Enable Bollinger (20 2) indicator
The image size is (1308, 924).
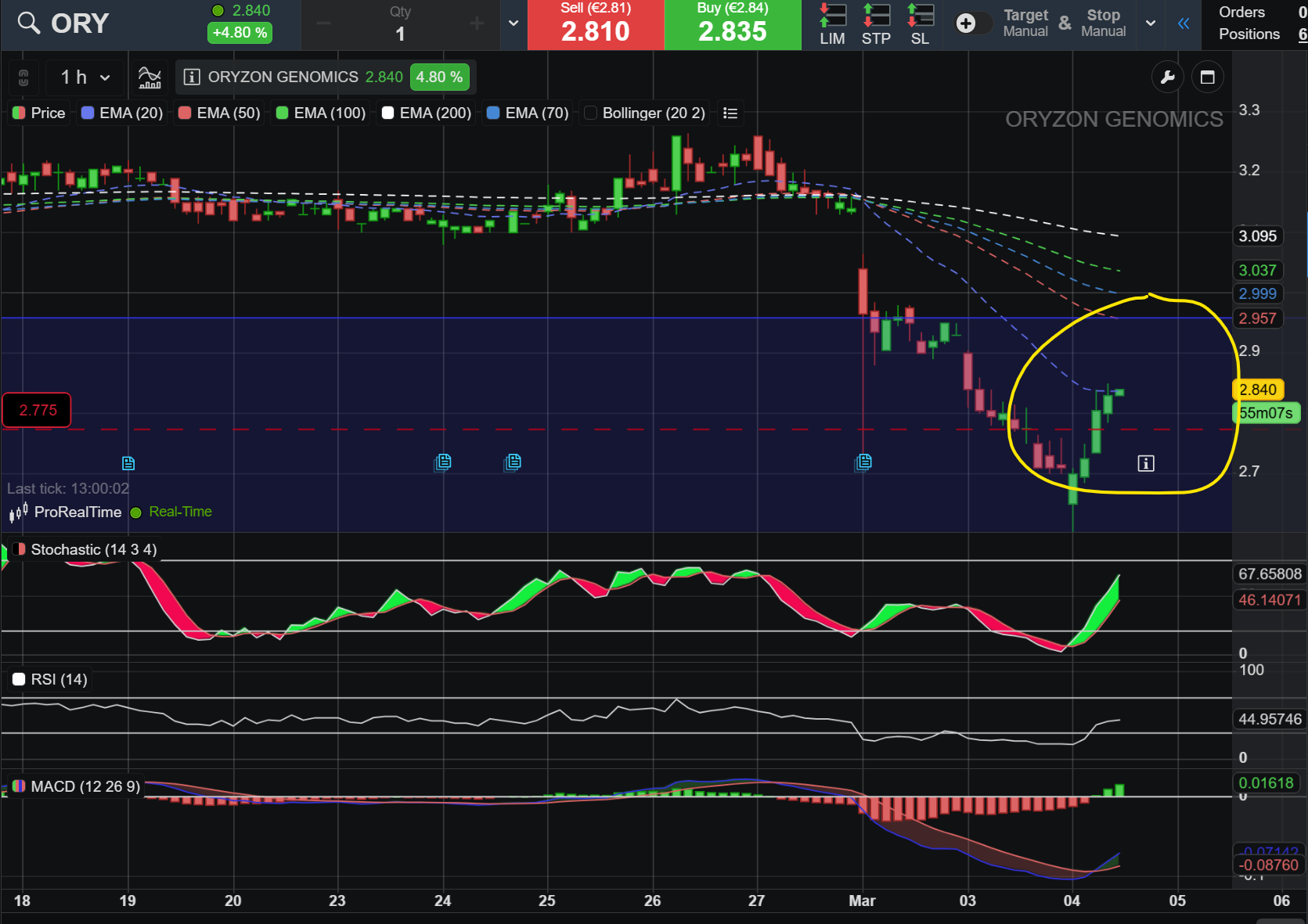tap(645, 113)
